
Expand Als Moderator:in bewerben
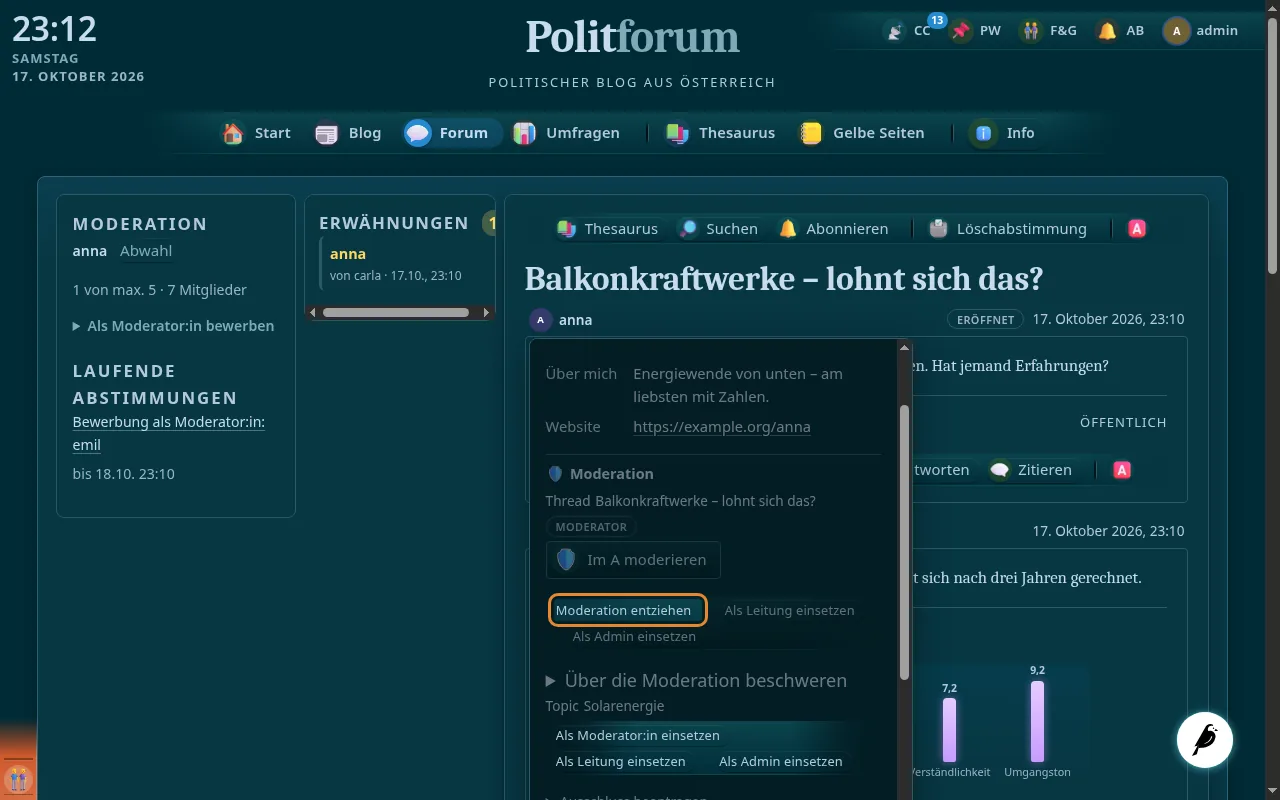click(173, 326)
